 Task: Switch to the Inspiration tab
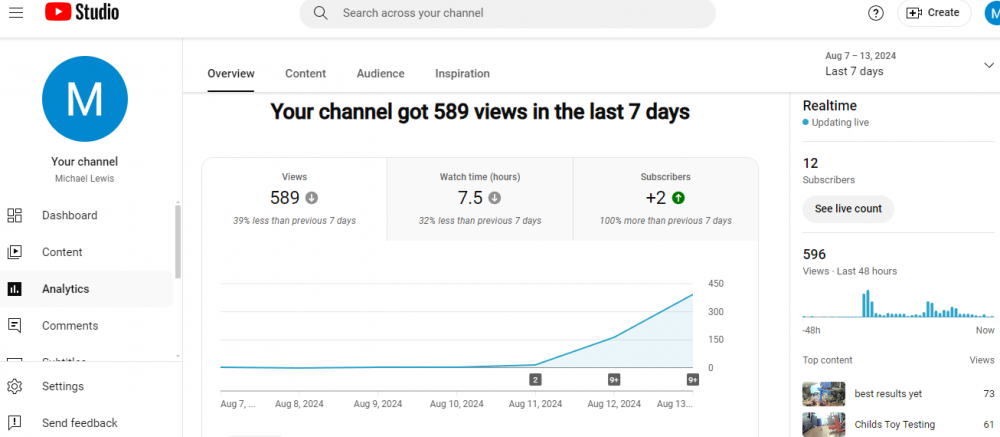coord(462,74)
